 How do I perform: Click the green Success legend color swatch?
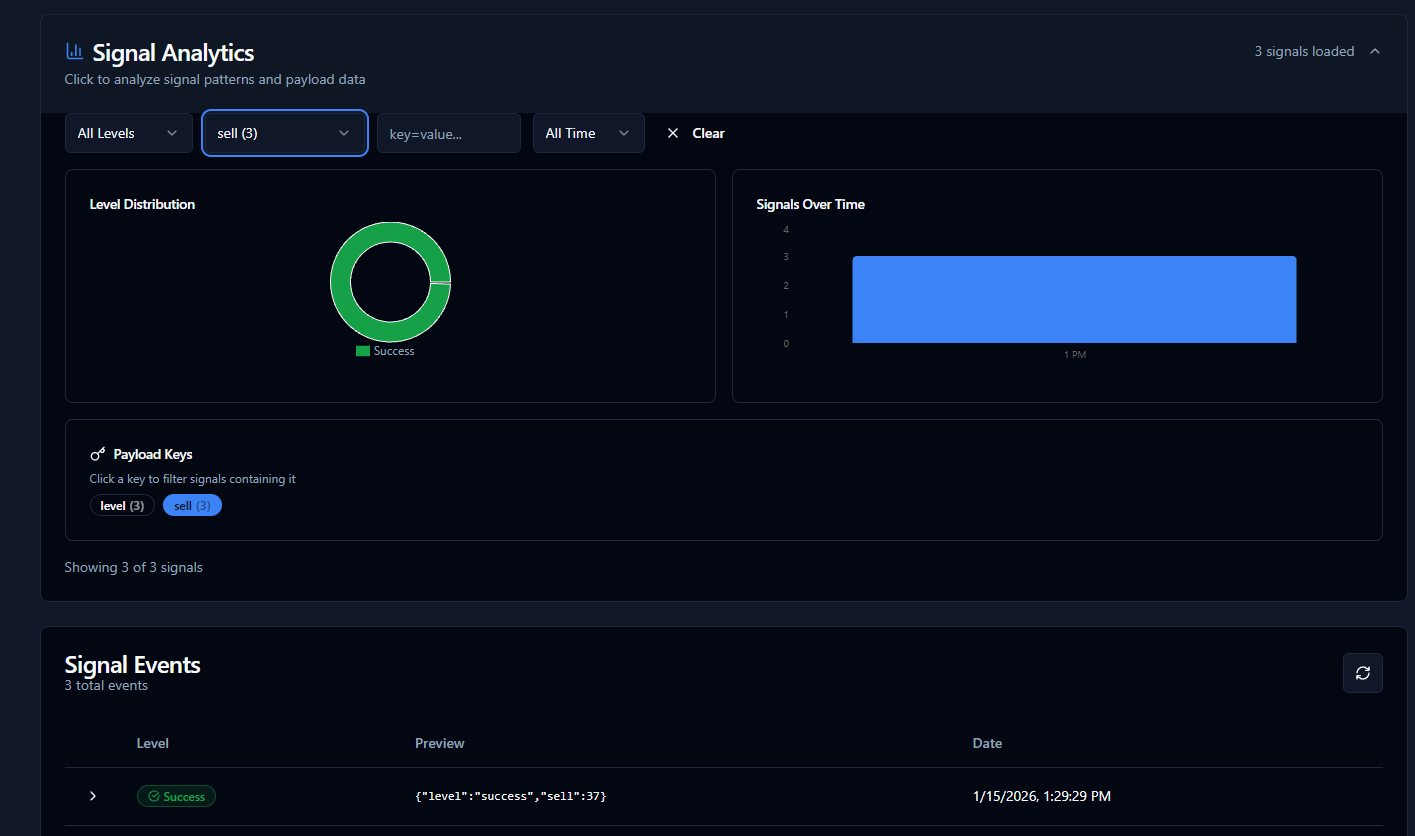[361, 351]
